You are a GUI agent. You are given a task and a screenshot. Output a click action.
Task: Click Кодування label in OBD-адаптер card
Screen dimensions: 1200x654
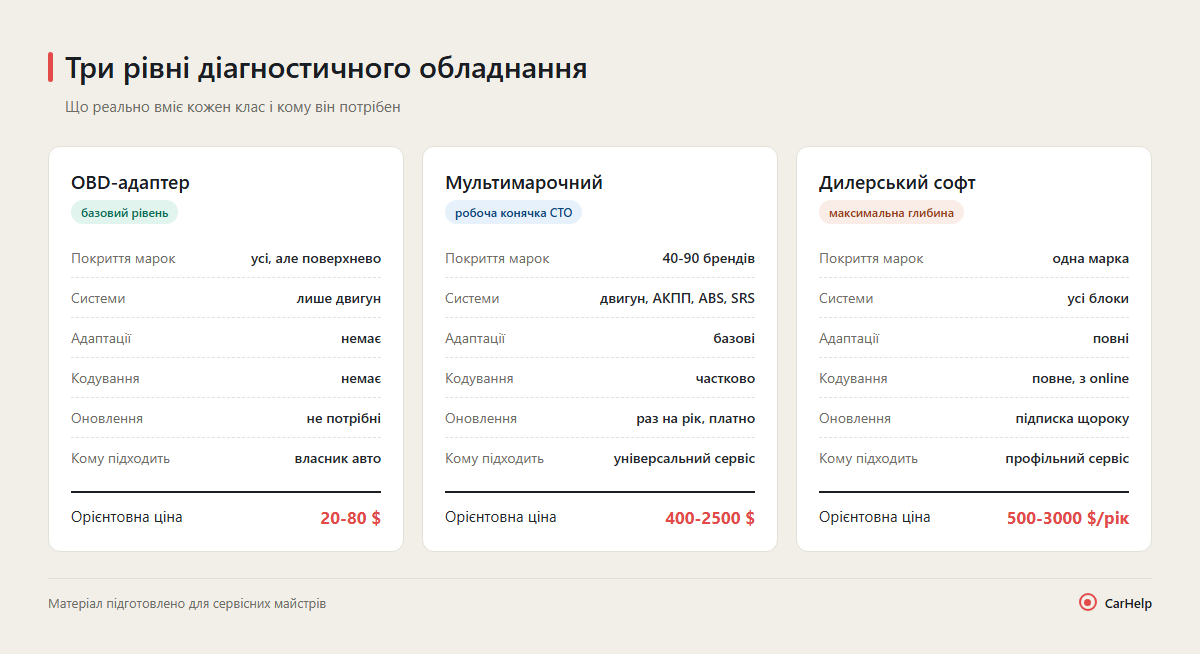coord(105,378)
